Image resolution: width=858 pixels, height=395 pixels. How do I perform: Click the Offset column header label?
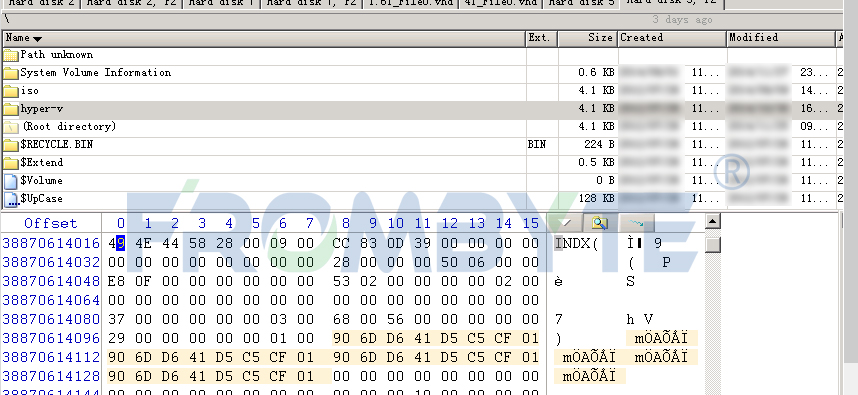point(51,223)
